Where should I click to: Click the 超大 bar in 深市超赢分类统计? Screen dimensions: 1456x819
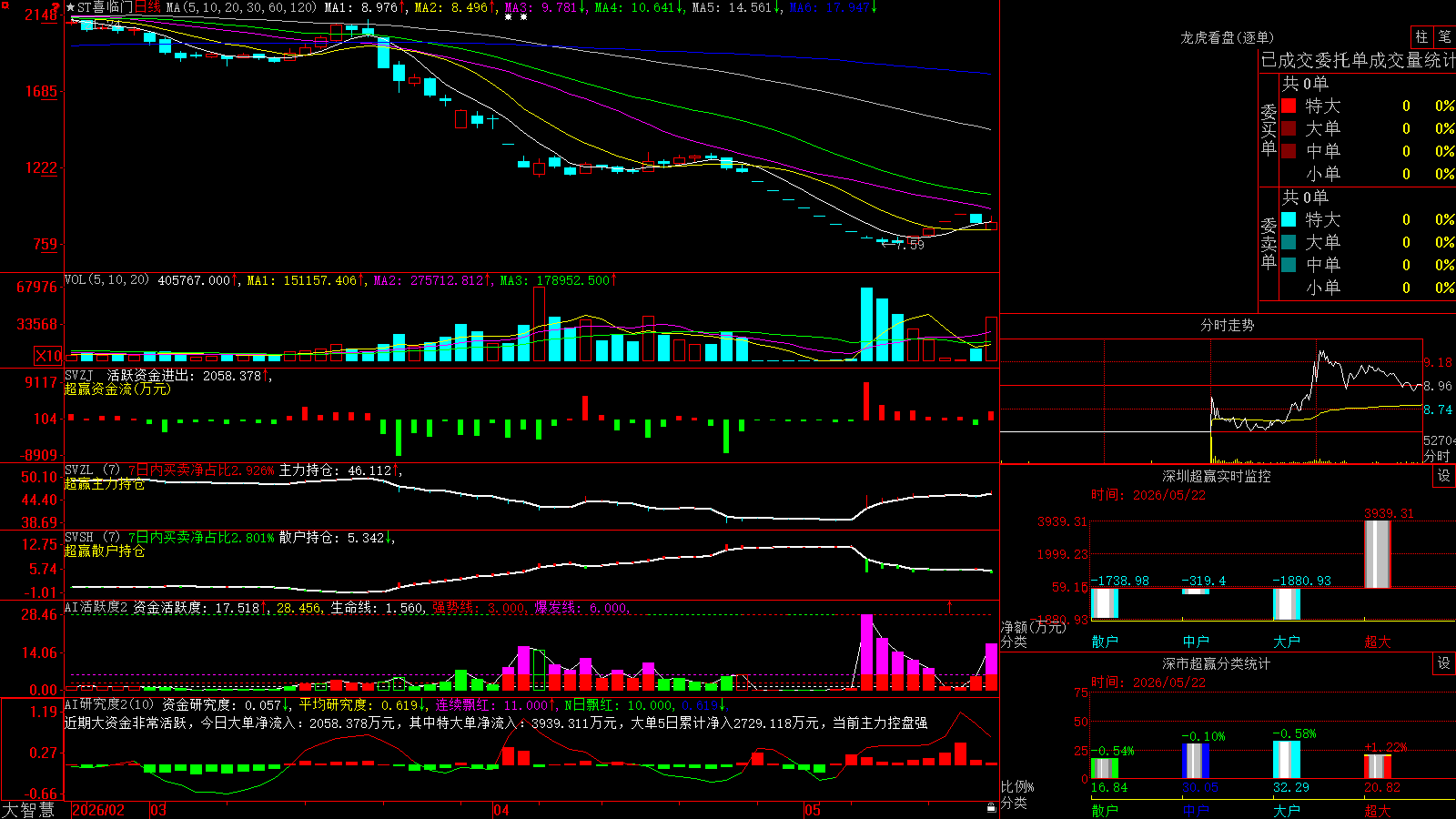[x=1378, y=766]
